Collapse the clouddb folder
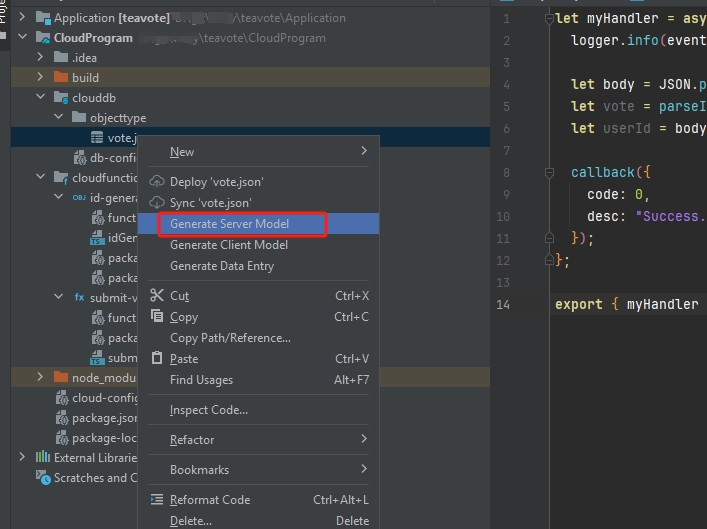This screenshot has height=529, width=707. point(40,97)
